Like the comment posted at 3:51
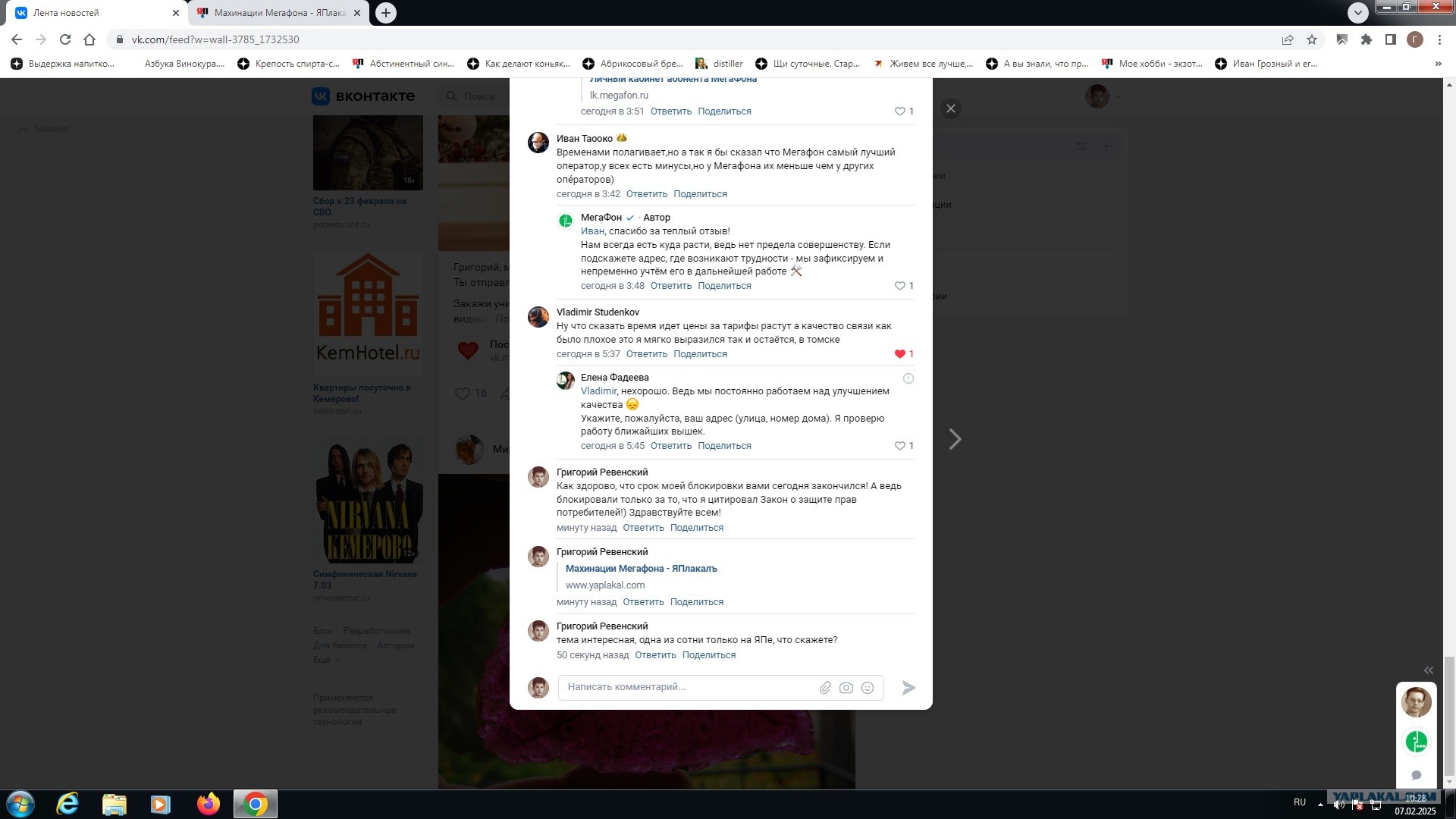The image size is (1456, 819). tap(900, 111)
